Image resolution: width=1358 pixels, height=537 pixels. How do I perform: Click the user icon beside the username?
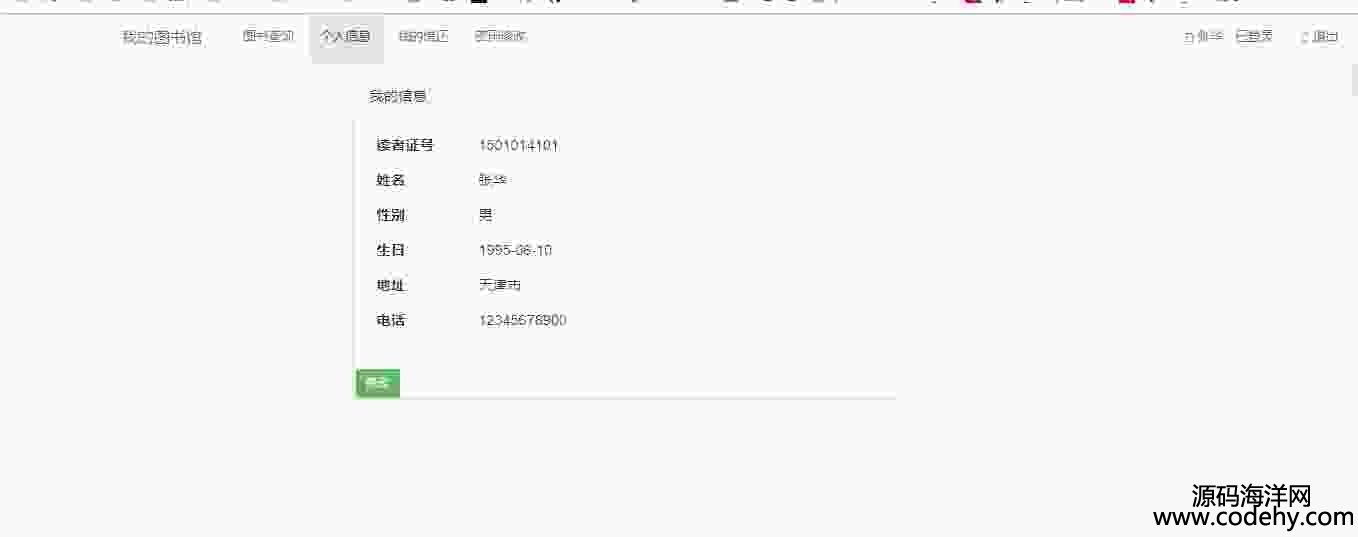click(x=1189, y=37)
